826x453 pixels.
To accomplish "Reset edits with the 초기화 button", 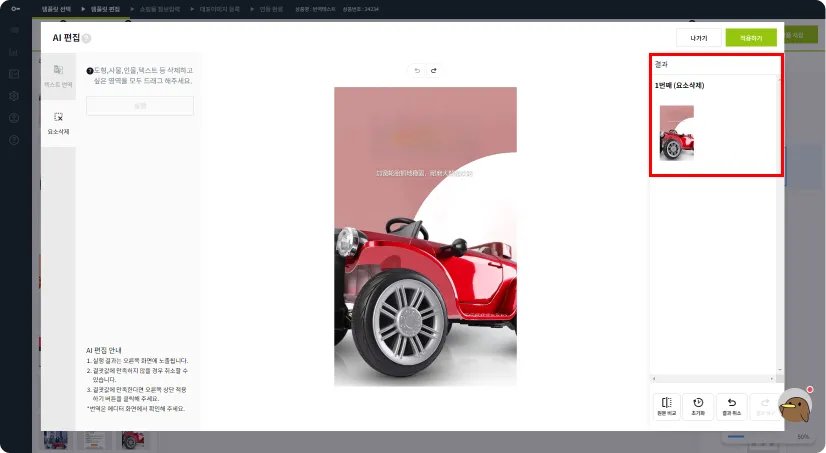I will pyautogui.click(x=698, y=407).
